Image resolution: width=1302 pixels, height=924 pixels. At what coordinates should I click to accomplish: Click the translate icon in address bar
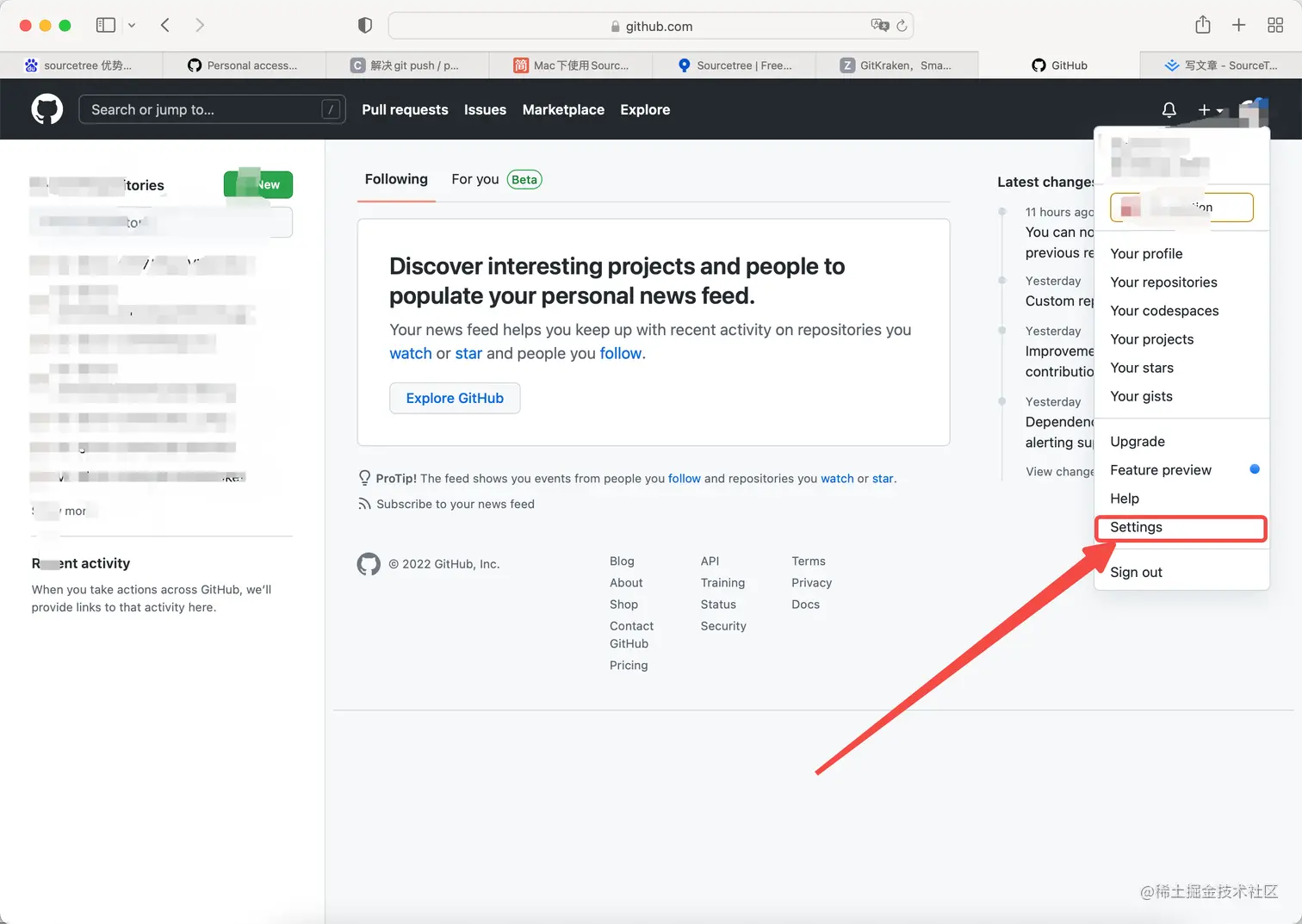coord(879,26)
